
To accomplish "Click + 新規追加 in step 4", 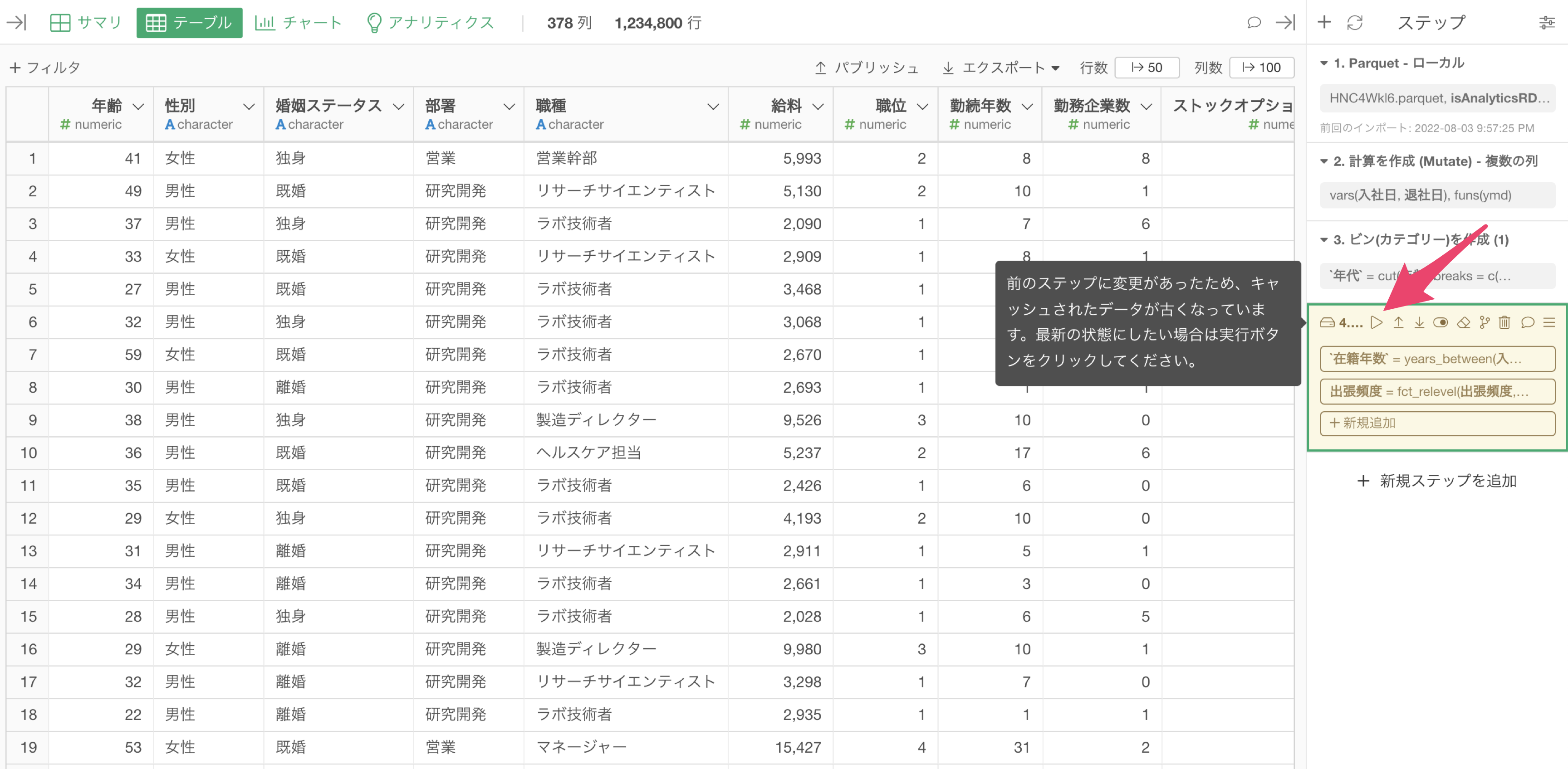I will [x=1438, y=423].
